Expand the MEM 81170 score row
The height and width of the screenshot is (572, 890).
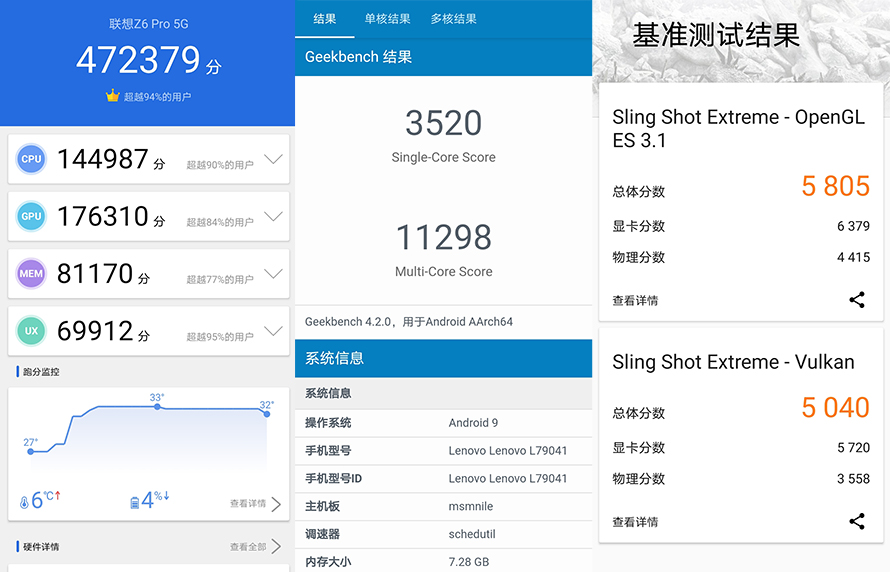point(273,274)
